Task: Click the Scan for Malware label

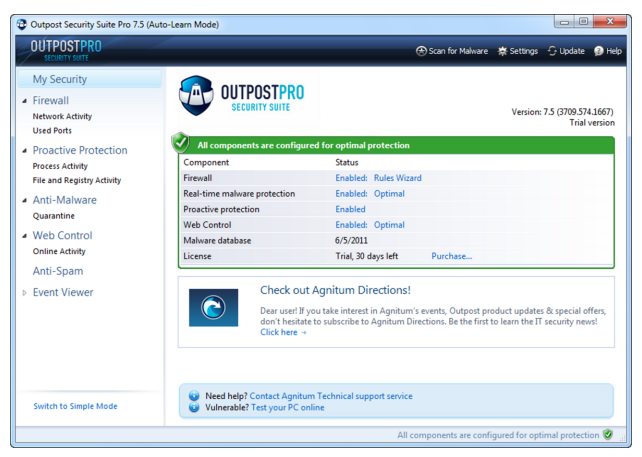Action: point(458,51)
